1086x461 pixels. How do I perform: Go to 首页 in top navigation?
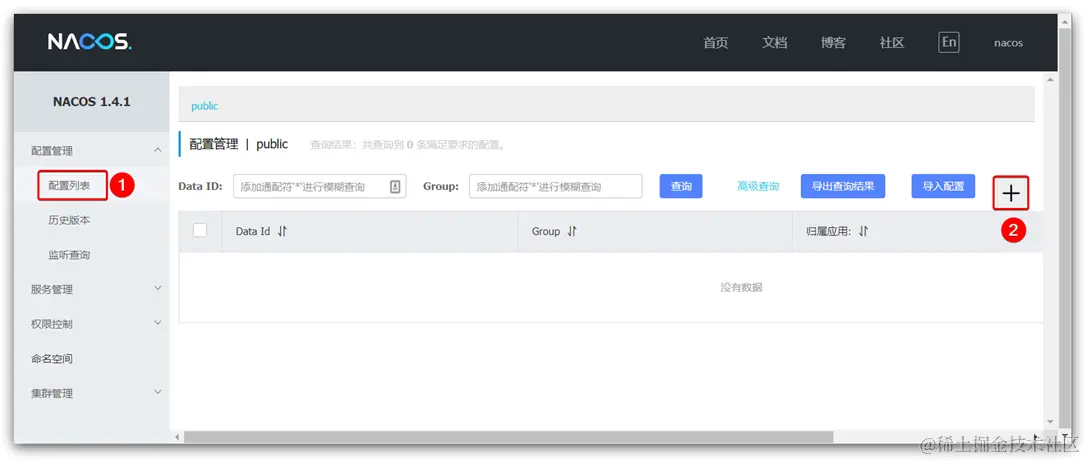pos(715,43)
